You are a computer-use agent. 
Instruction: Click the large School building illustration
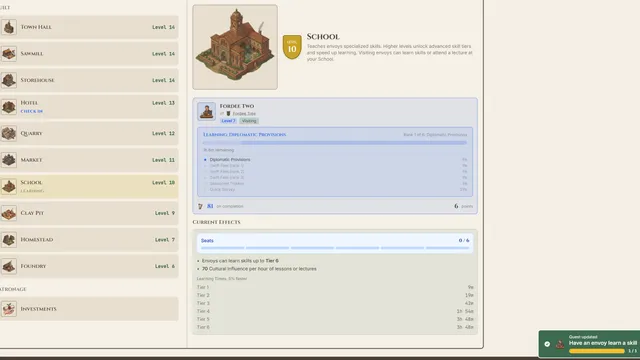[235, 47]
